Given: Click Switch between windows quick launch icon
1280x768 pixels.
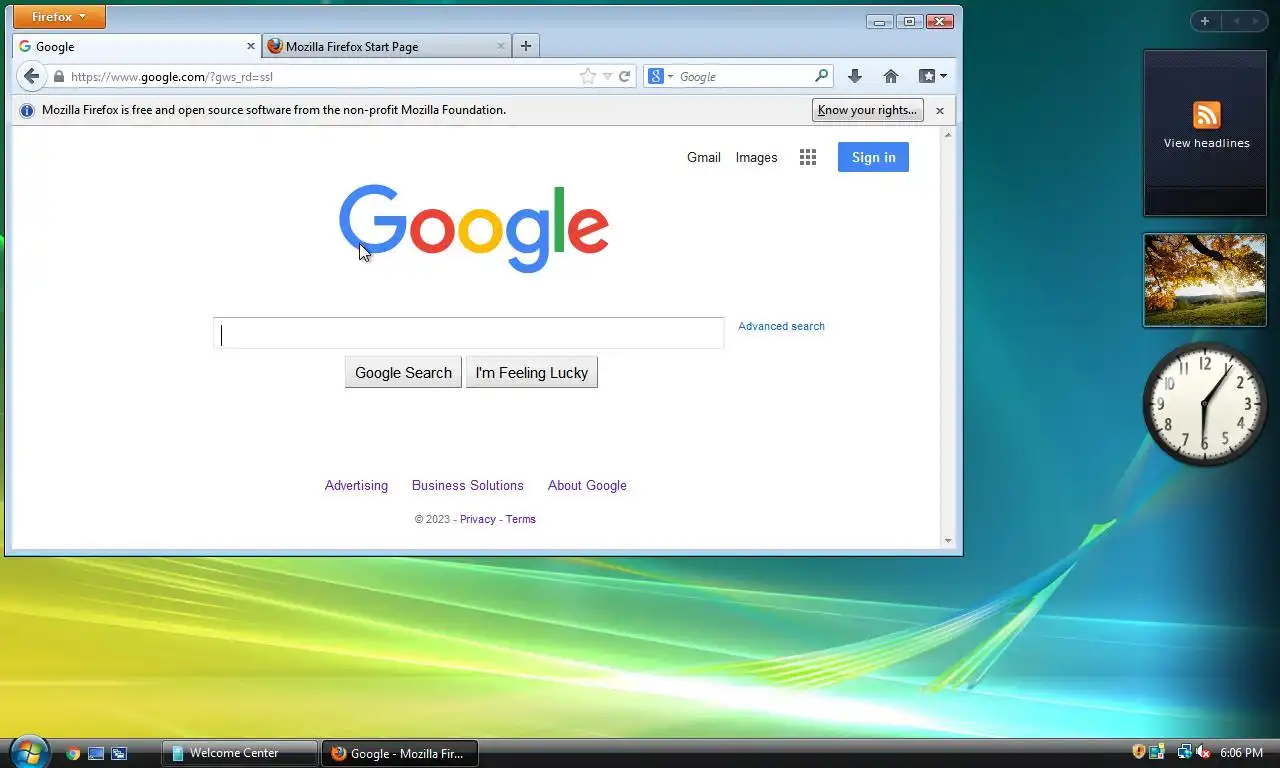Looking at the screenshot, I should [x=119, y=753].
